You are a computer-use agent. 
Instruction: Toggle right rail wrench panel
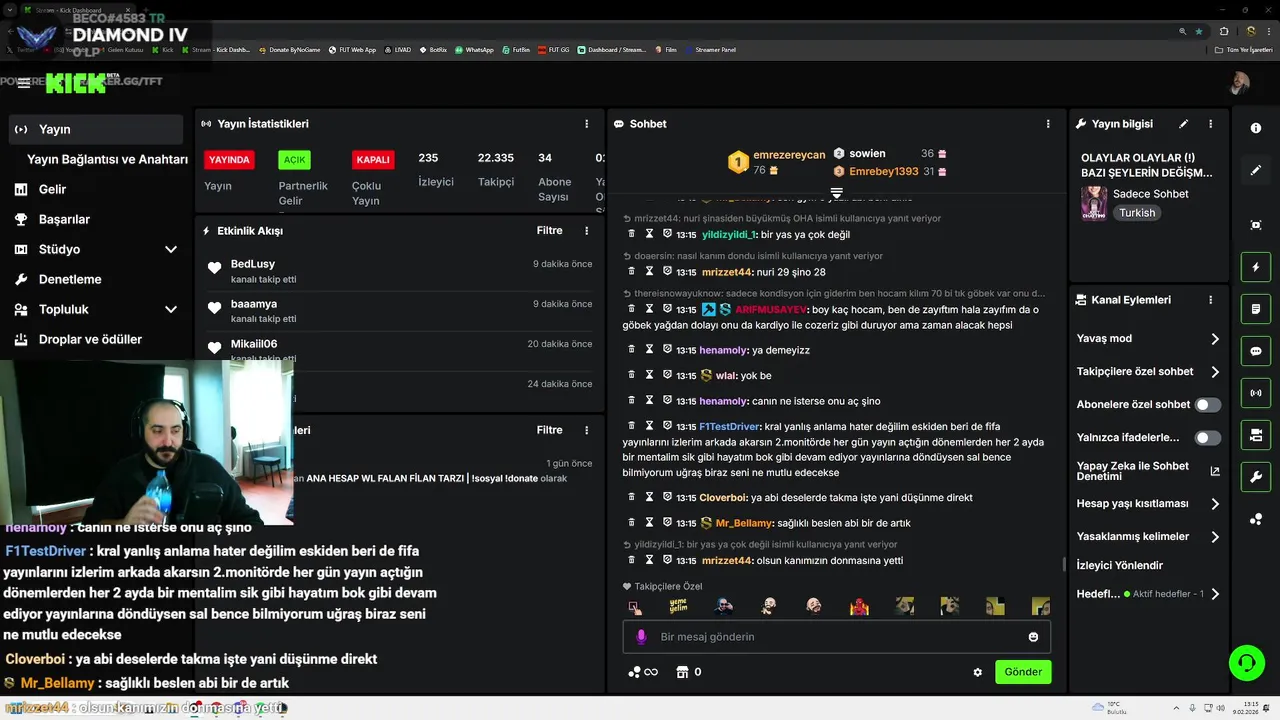[x=1256, y=477]
